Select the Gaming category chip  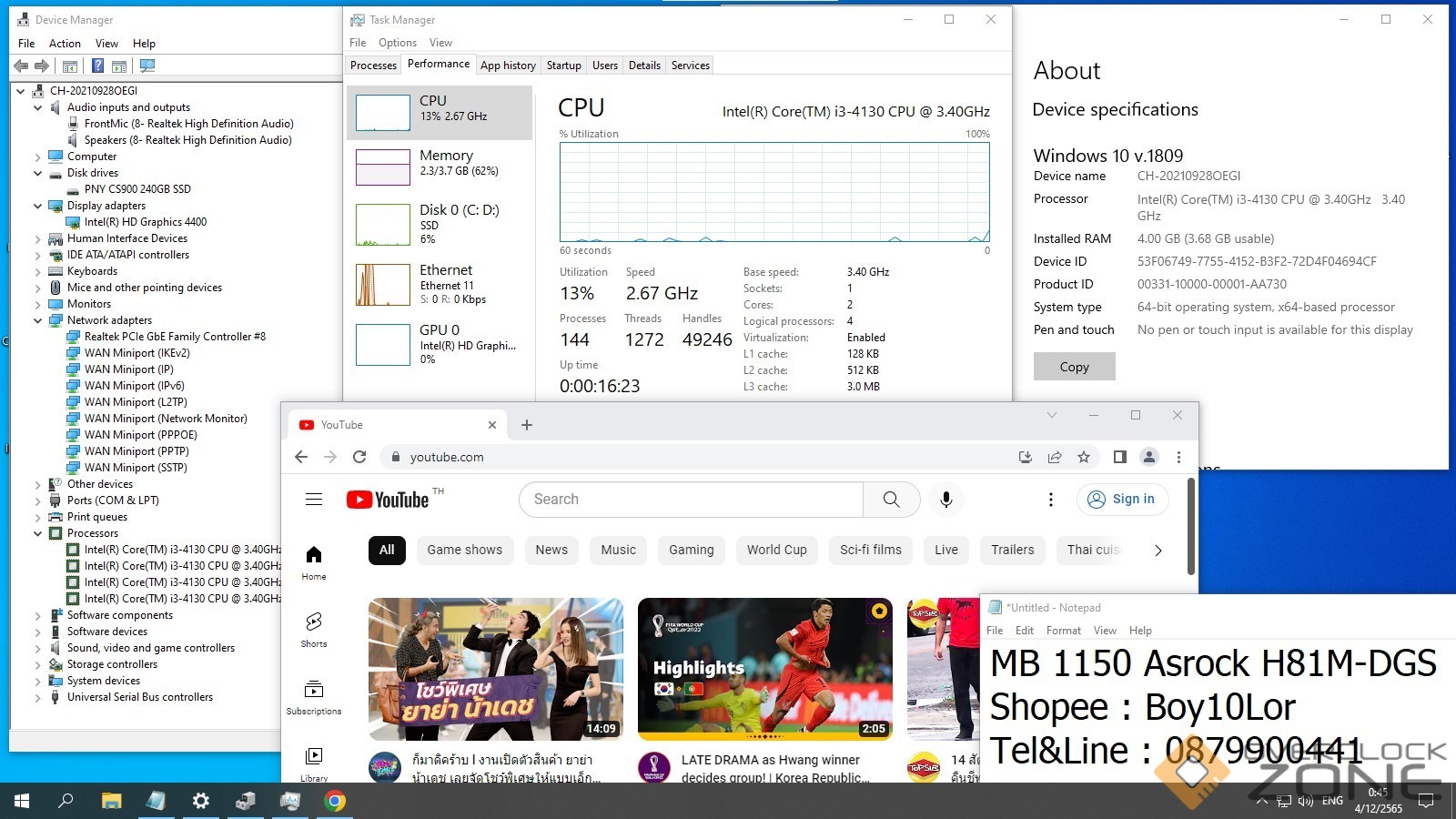[691, 550]
